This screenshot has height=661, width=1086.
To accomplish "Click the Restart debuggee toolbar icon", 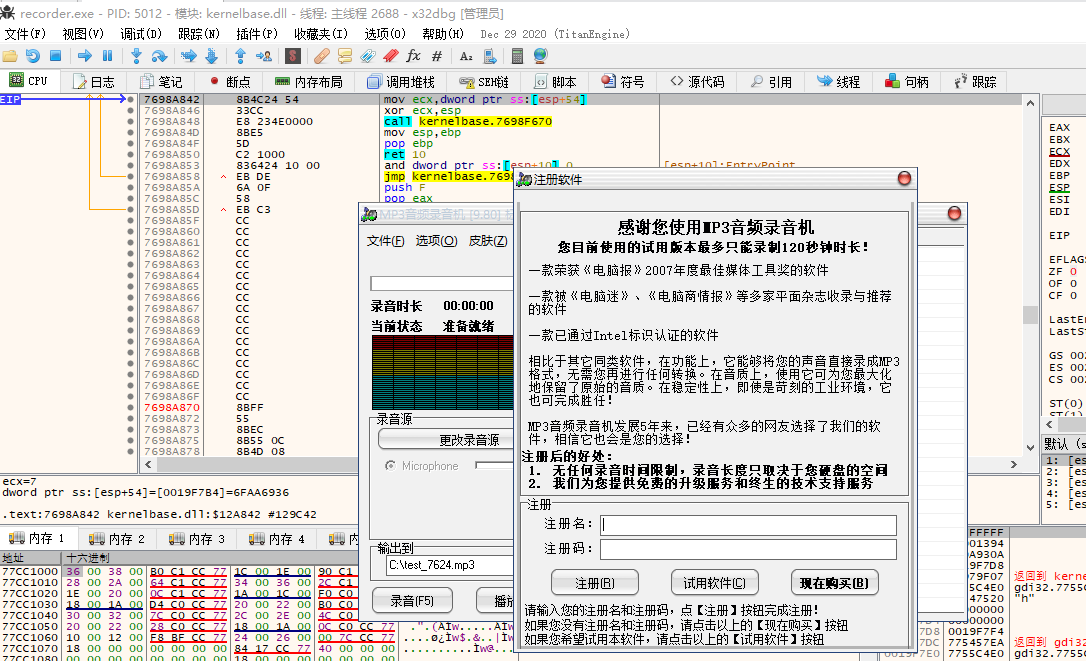I will (x=33, y=56).
